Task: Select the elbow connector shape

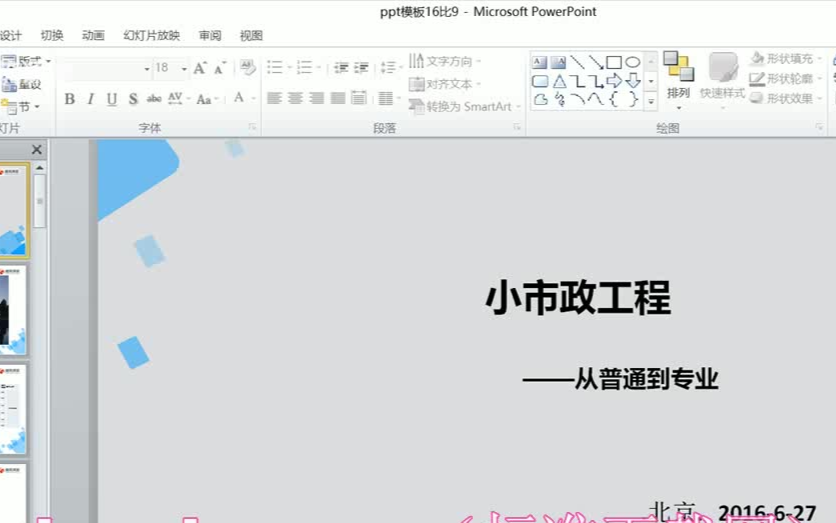Action: [x=577, y=81]
